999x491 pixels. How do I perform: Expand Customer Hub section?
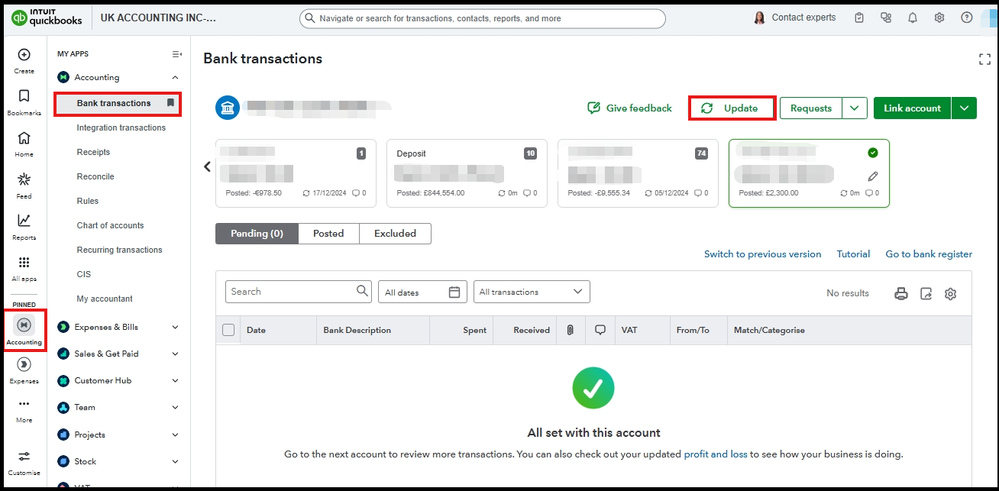click(175, 381)
